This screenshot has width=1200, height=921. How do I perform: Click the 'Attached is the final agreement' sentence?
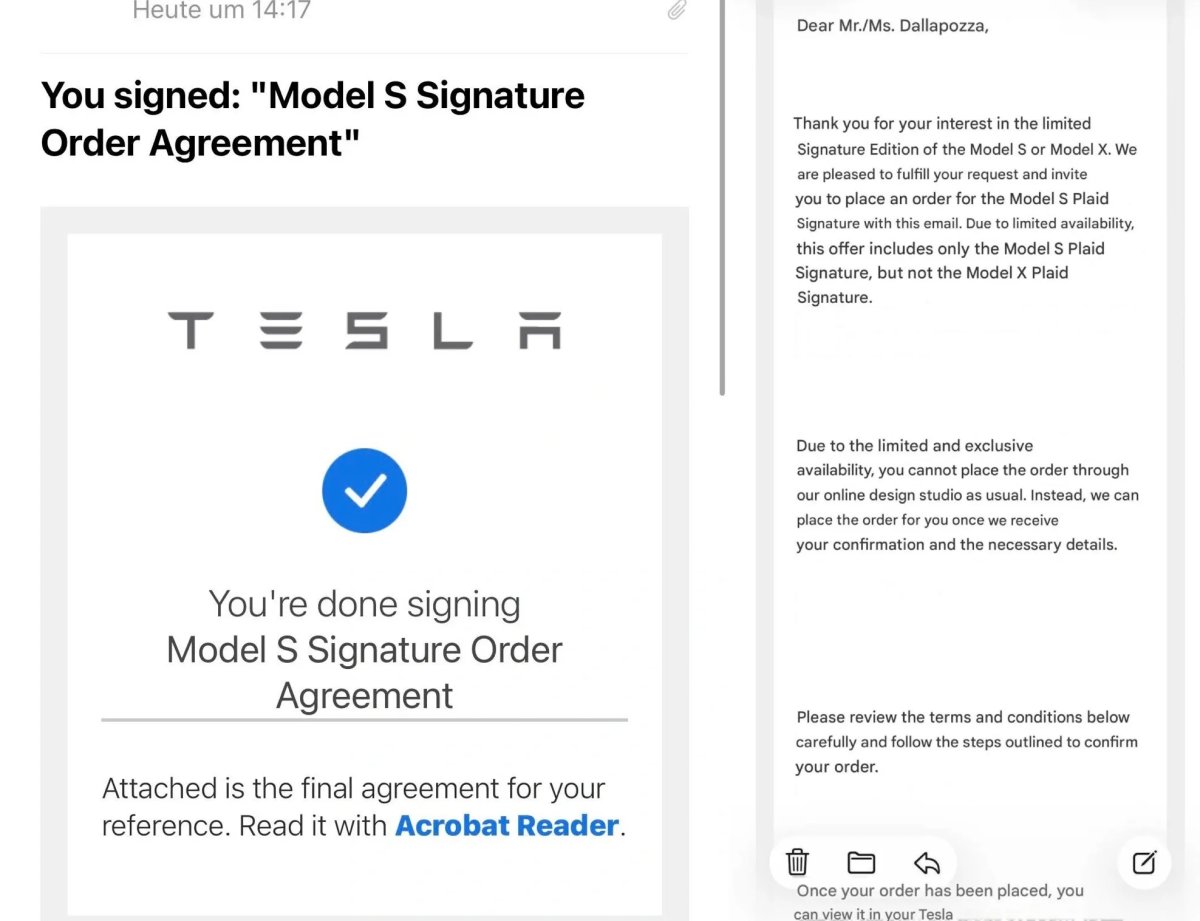pyautogui.click(x=364, y=807)
